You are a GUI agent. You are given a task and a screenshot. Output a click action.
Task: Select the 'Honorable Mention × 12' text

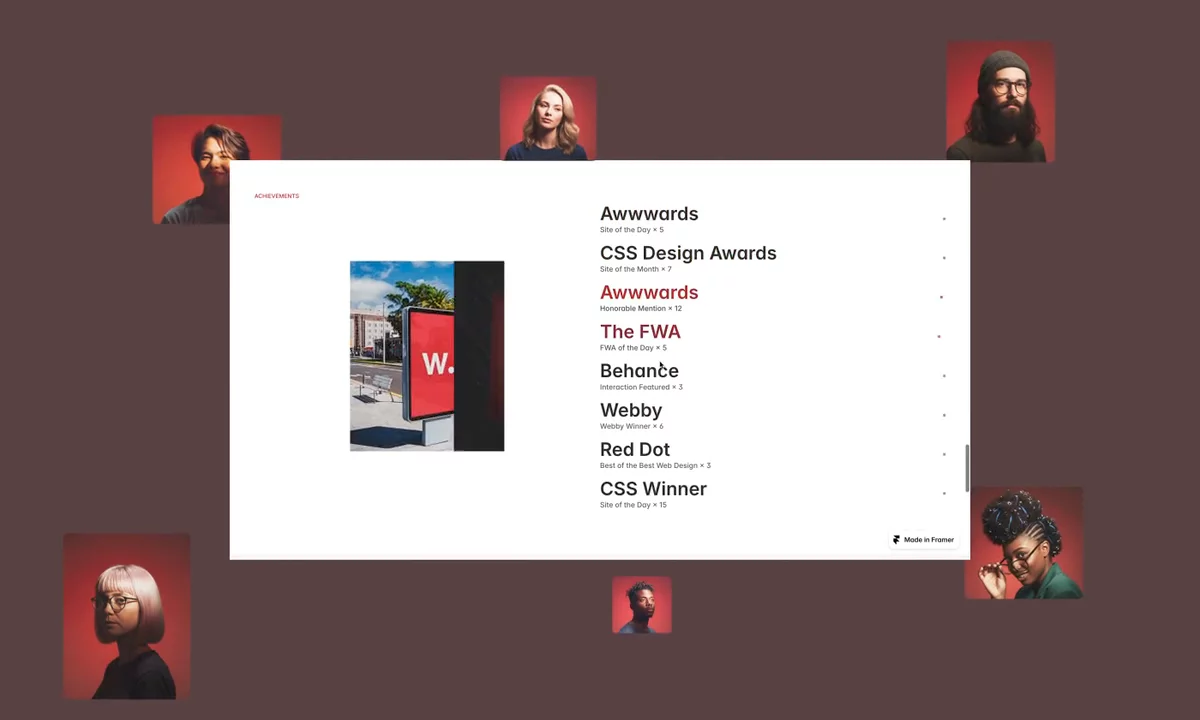pos(641,308)
